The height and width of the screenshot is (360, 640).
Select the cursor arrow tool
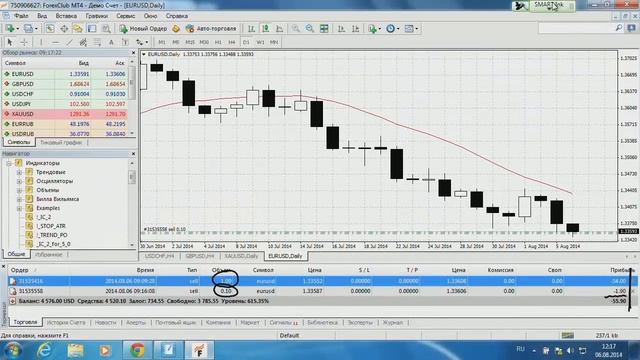pos(10,42)
